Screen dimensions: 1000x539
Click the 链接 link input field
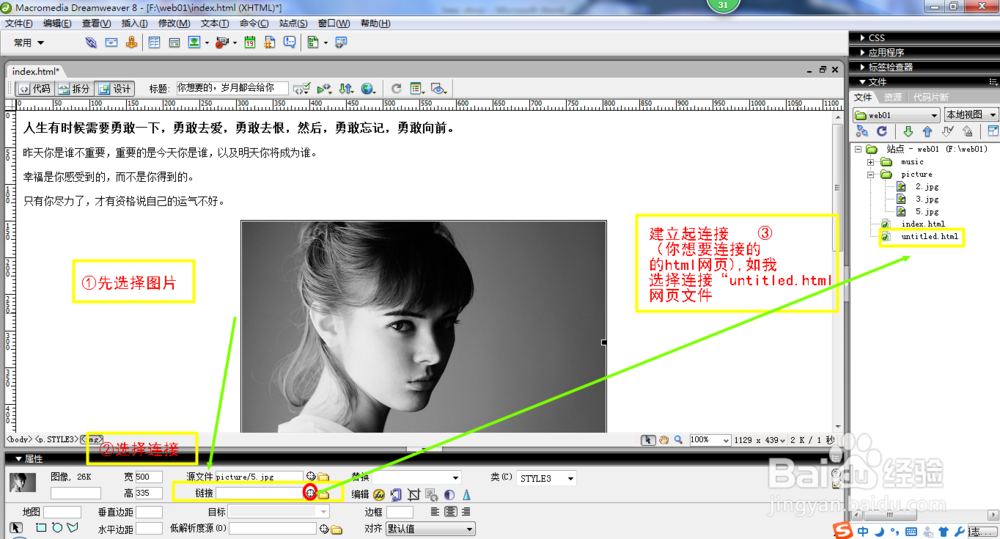click(259, 493)
